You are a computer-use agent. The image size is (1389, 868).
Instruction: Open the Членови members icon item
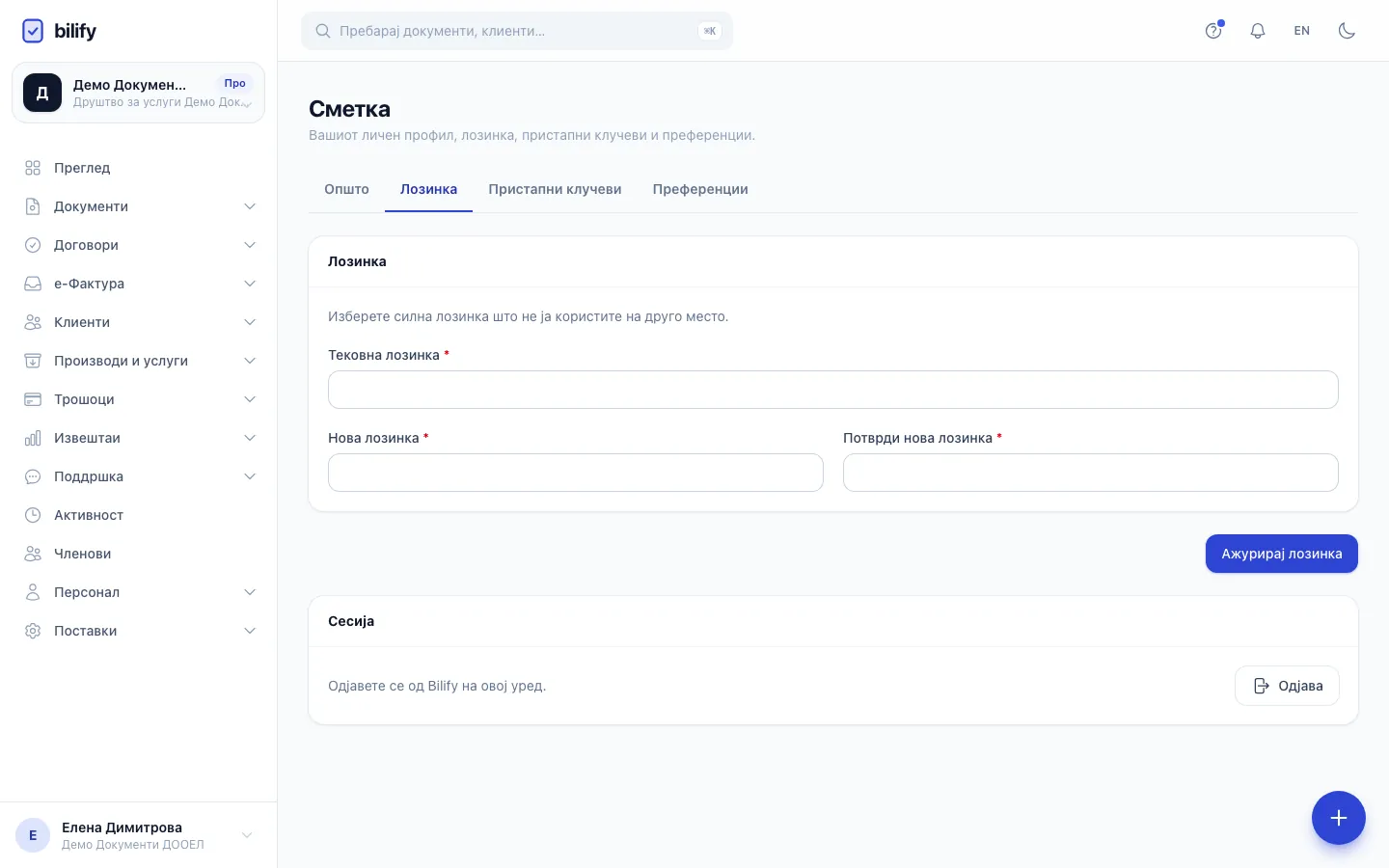click(33, 554)
